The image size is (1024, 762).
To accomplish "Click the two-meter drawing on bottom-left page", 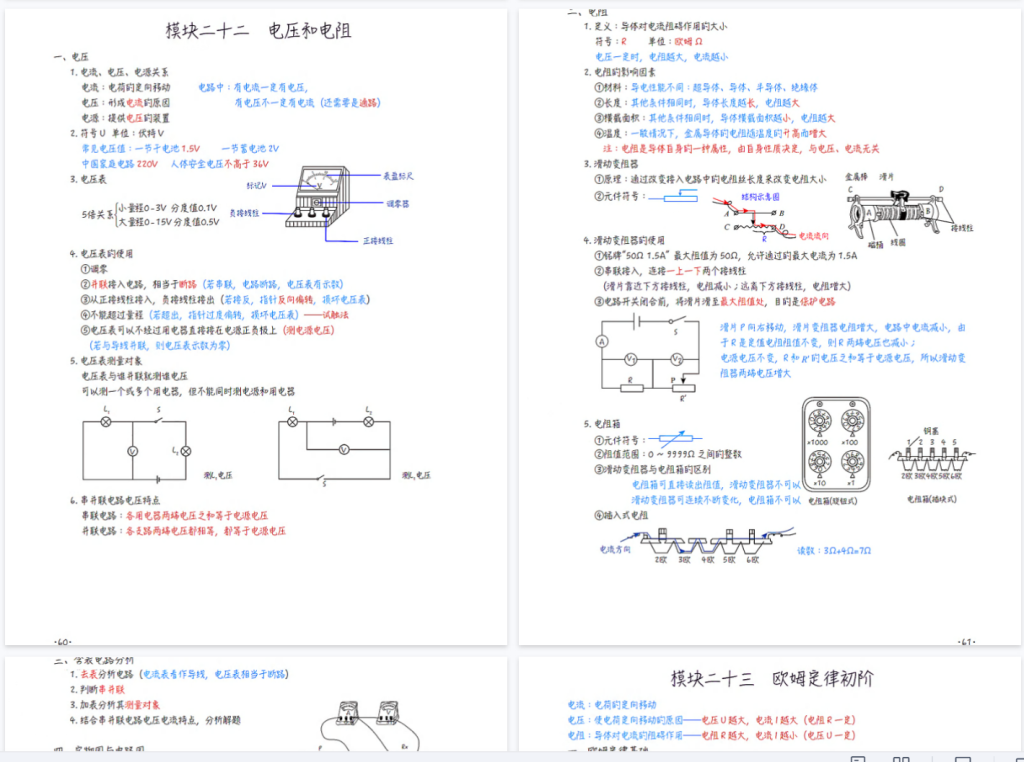I will (370, 725).
